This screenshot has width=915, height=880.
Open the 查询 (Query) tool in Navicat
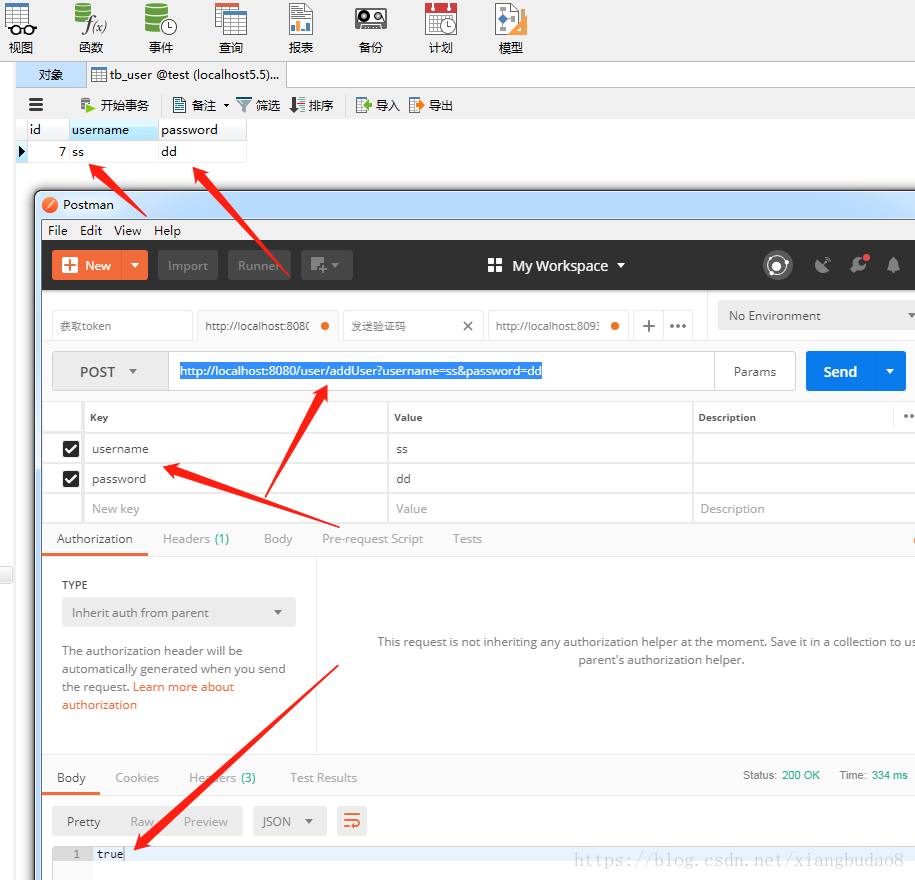point(231,28)
